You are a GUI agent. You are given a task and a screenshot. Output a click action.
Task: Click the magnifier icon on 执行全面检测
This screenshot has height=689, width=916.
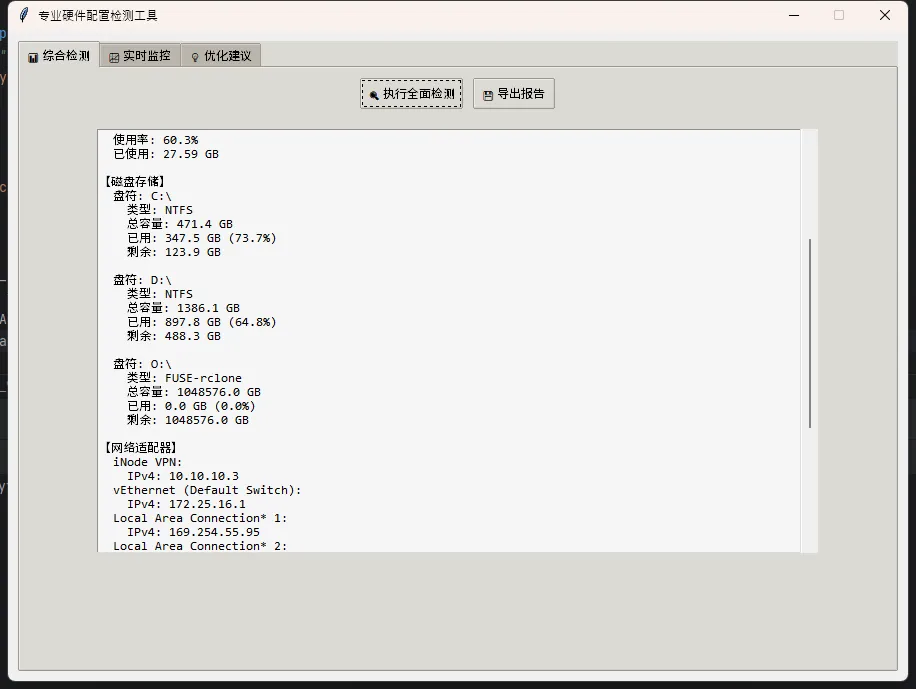click(374, 95)
